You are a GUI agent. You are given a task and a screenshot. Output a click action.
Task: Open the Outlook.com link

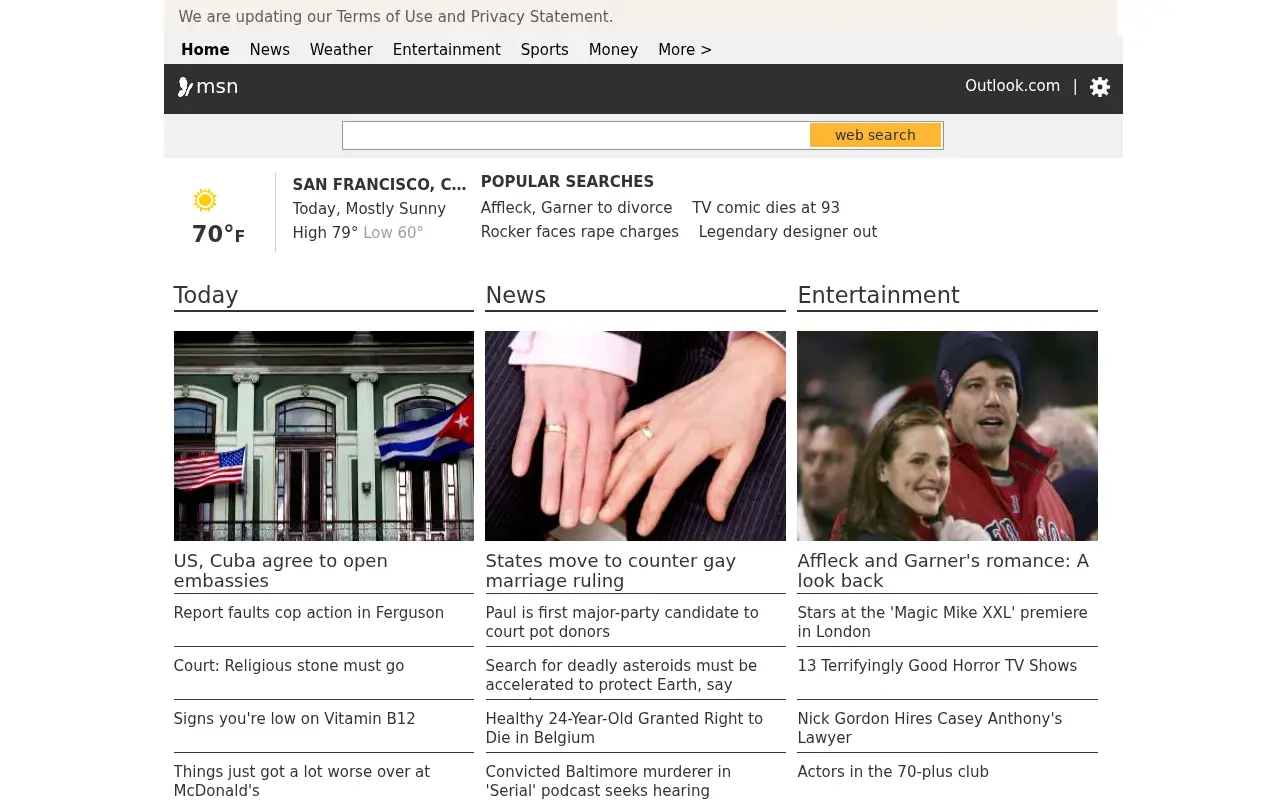coord(1012,86)
